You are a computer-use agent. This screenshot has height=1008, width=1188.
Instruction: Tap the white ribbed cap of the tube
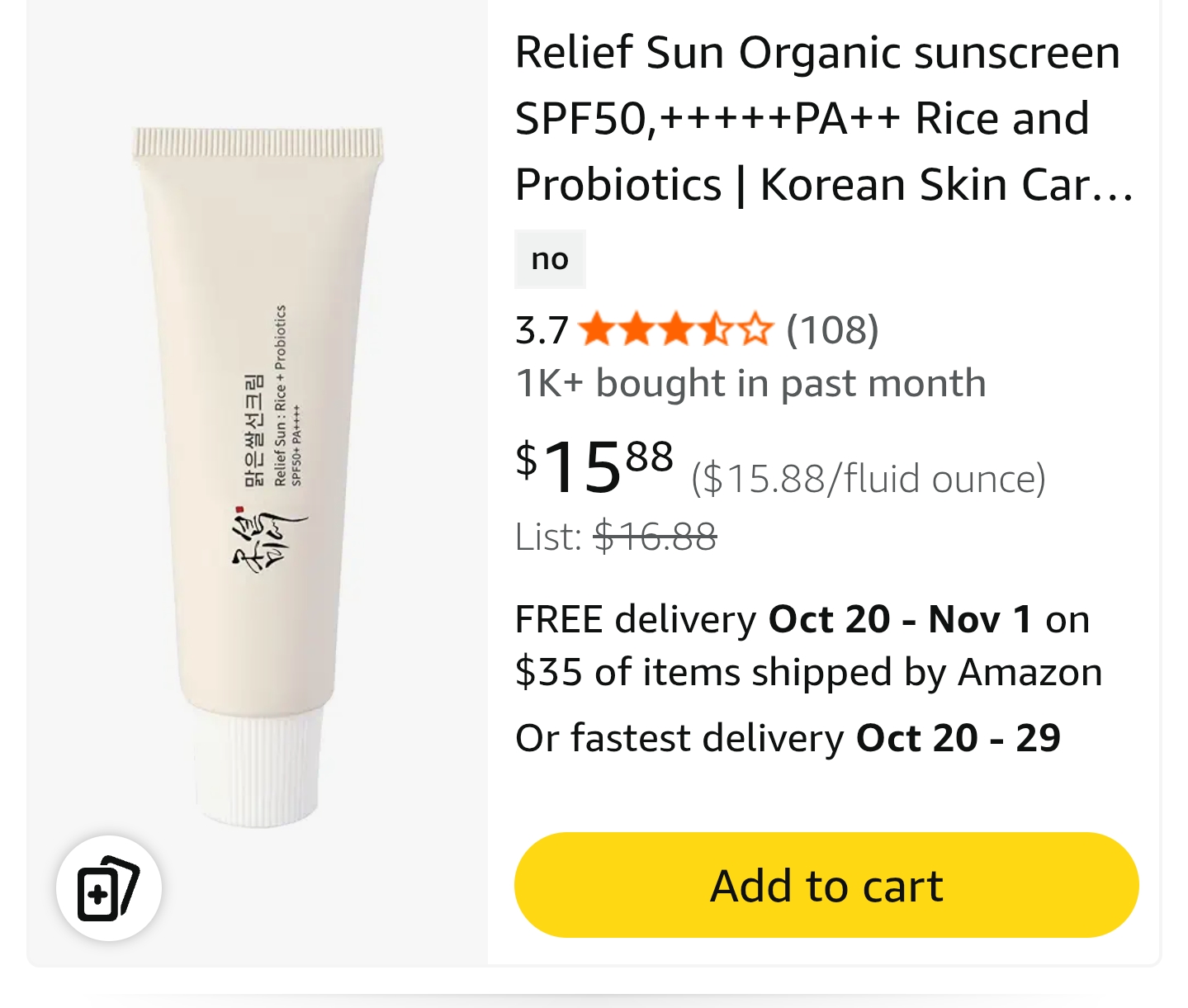258,764
